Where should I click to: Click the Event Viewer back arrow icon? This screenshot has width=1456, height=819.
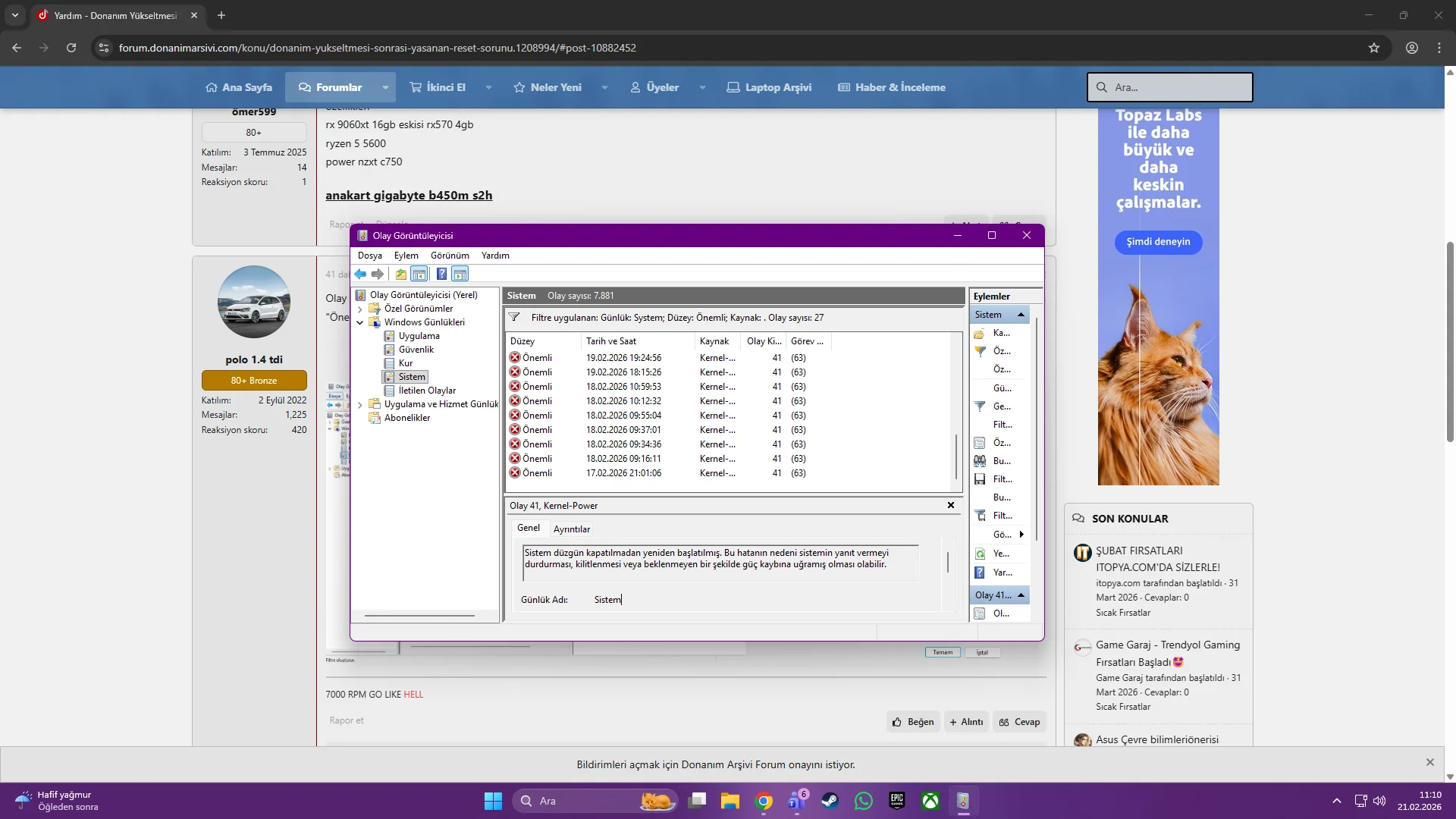pyautogui.click(x=361, y=275)
